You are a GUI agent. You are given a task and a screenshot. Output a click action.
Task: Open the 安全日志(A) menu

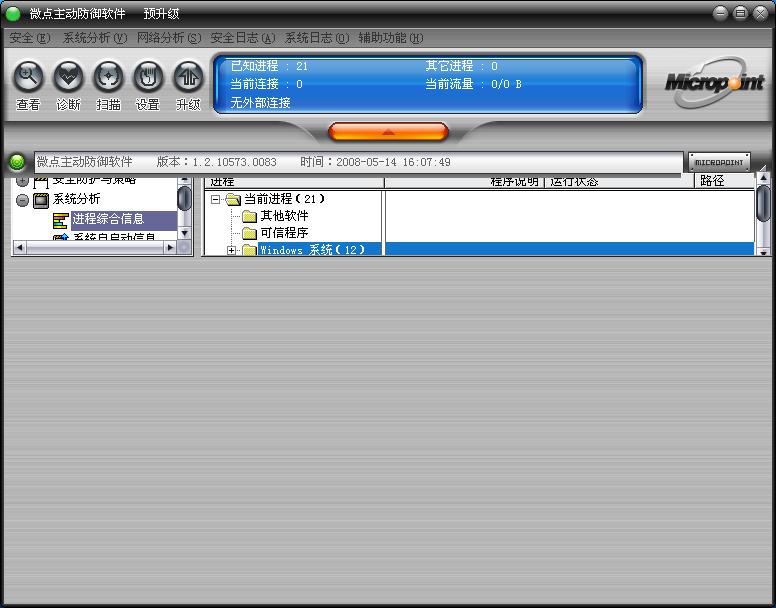point(242,38)
